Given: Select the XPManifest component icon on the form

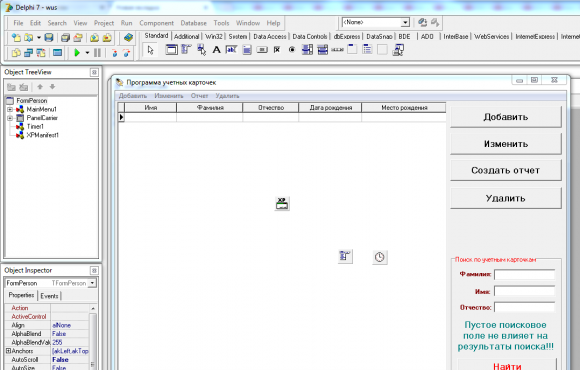Looking at the screenshot, I should 282,204.
